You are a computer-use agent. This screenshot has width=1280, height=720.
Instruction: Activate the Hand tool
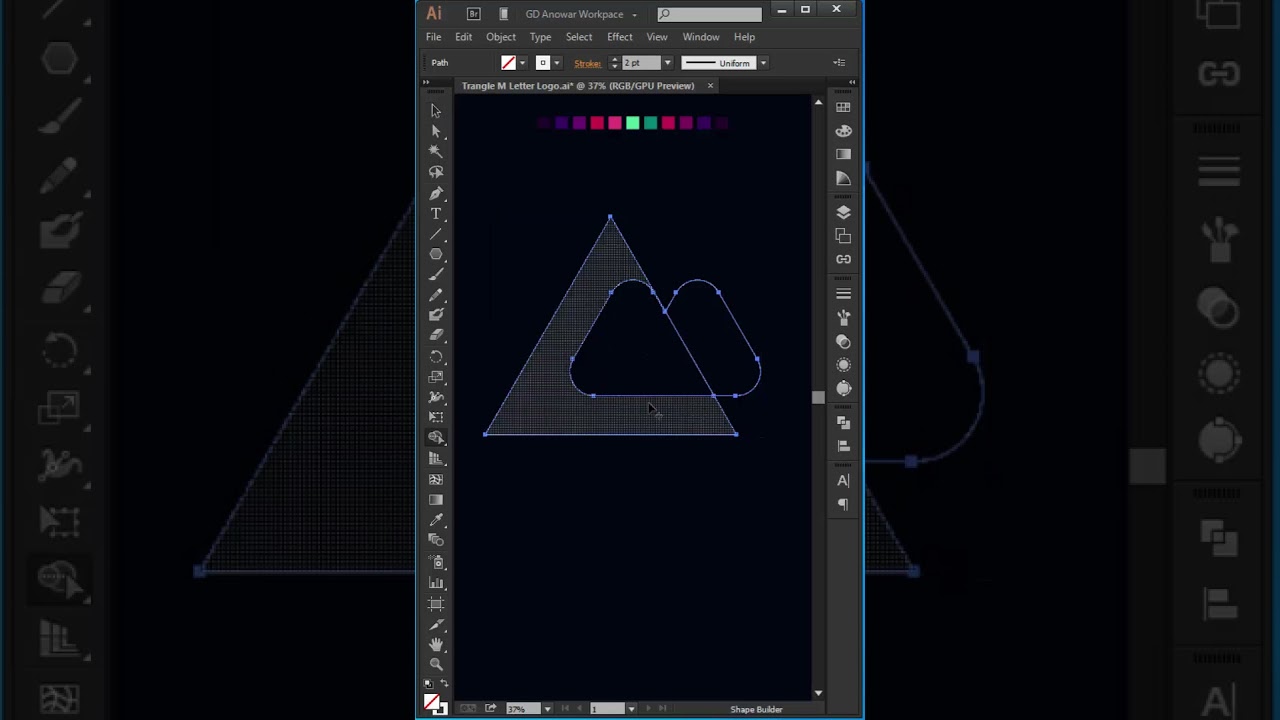pos(436,645)
